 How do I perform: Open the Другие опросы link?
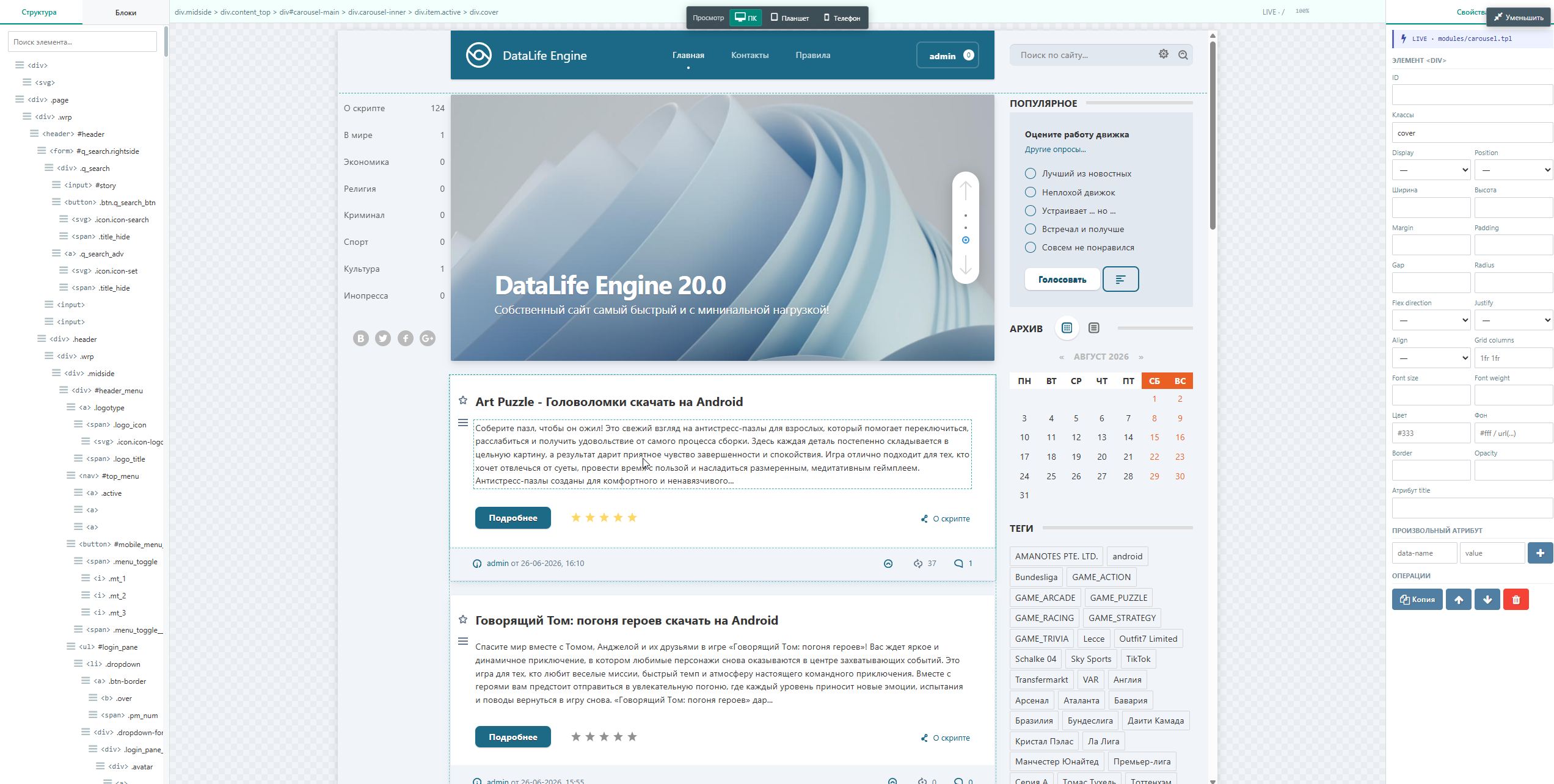click(1055, 149)
